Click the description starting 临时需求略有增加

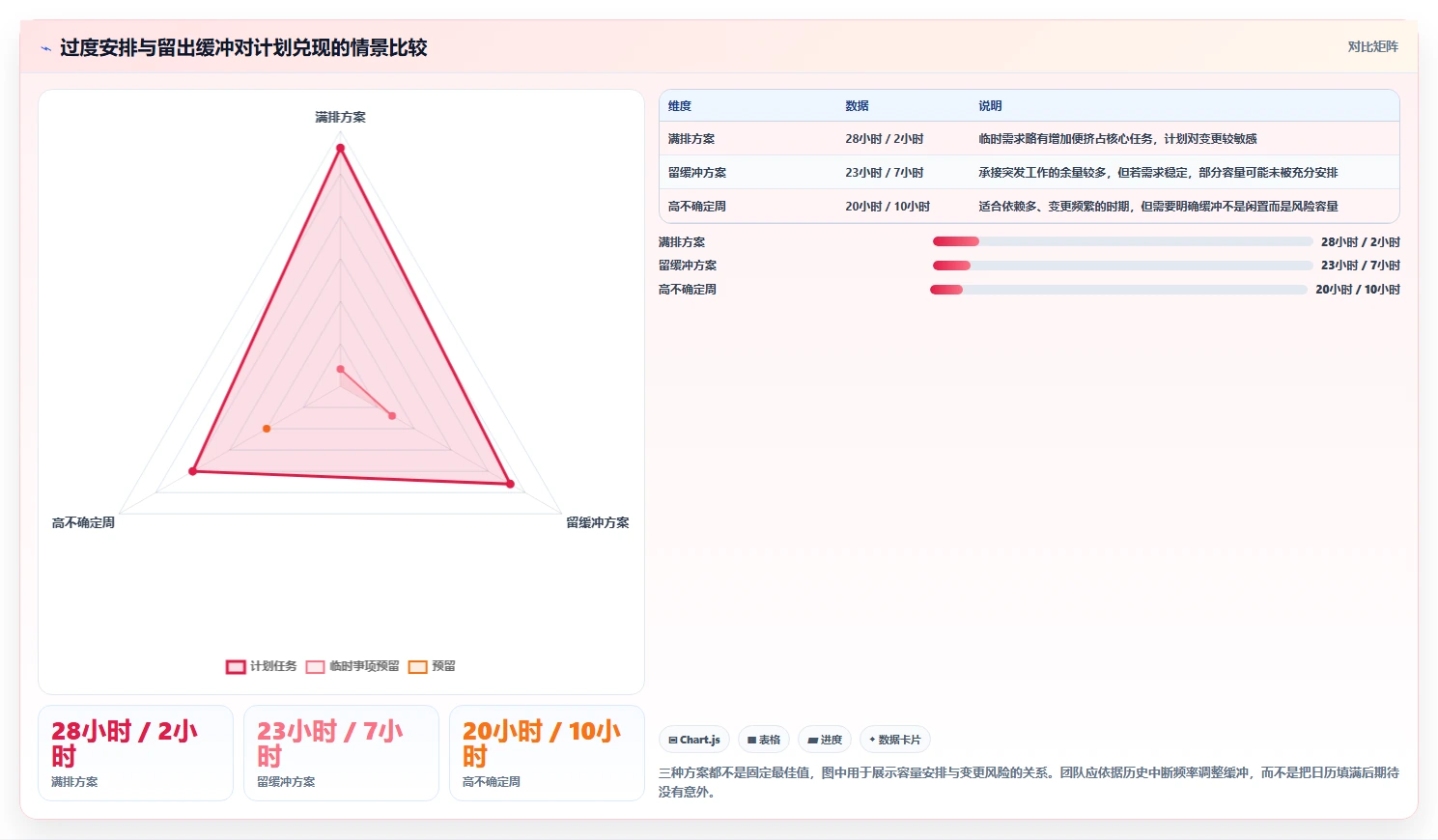tap(1117, 139)
